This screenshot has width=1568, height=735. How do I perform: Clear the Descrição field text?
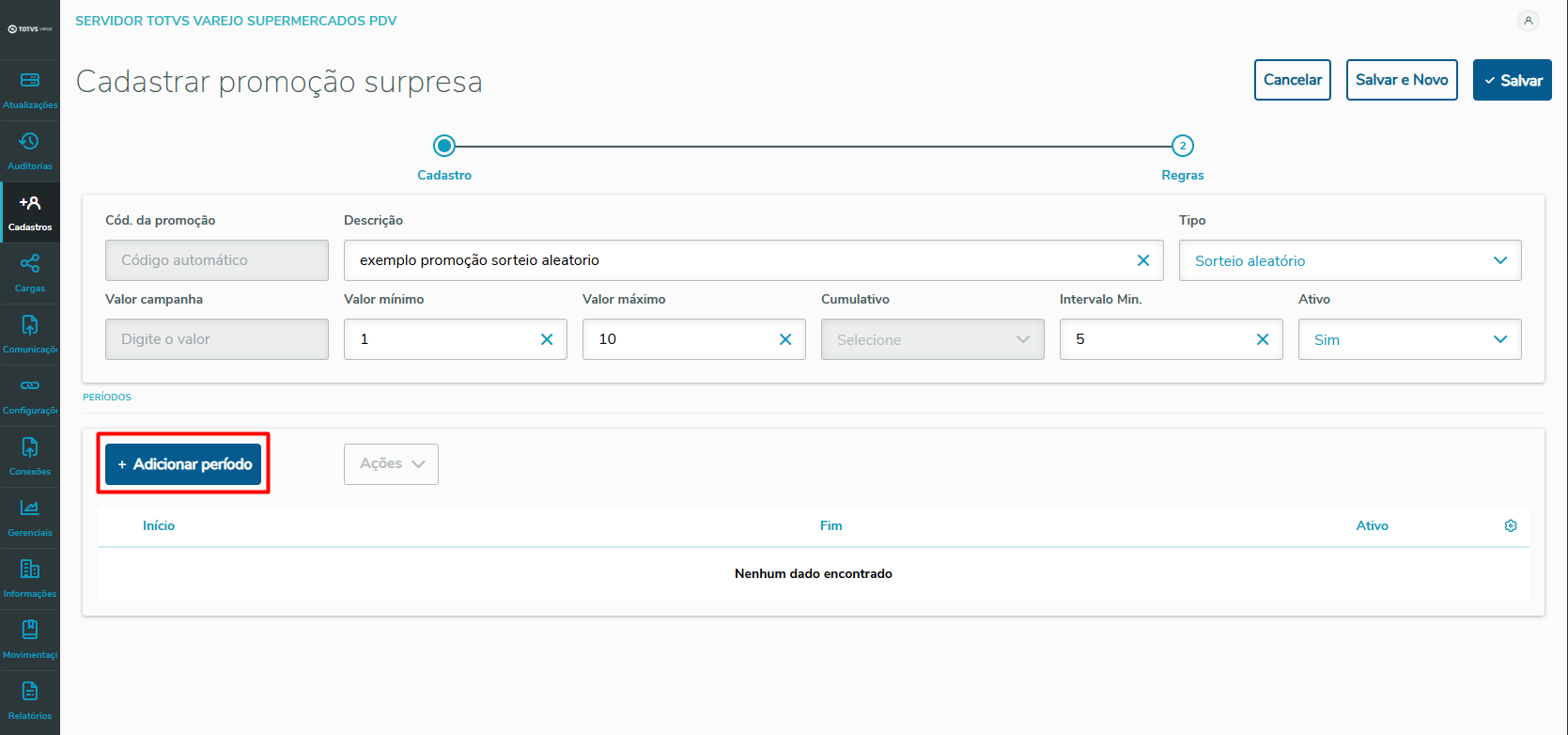click(1143, 260)
